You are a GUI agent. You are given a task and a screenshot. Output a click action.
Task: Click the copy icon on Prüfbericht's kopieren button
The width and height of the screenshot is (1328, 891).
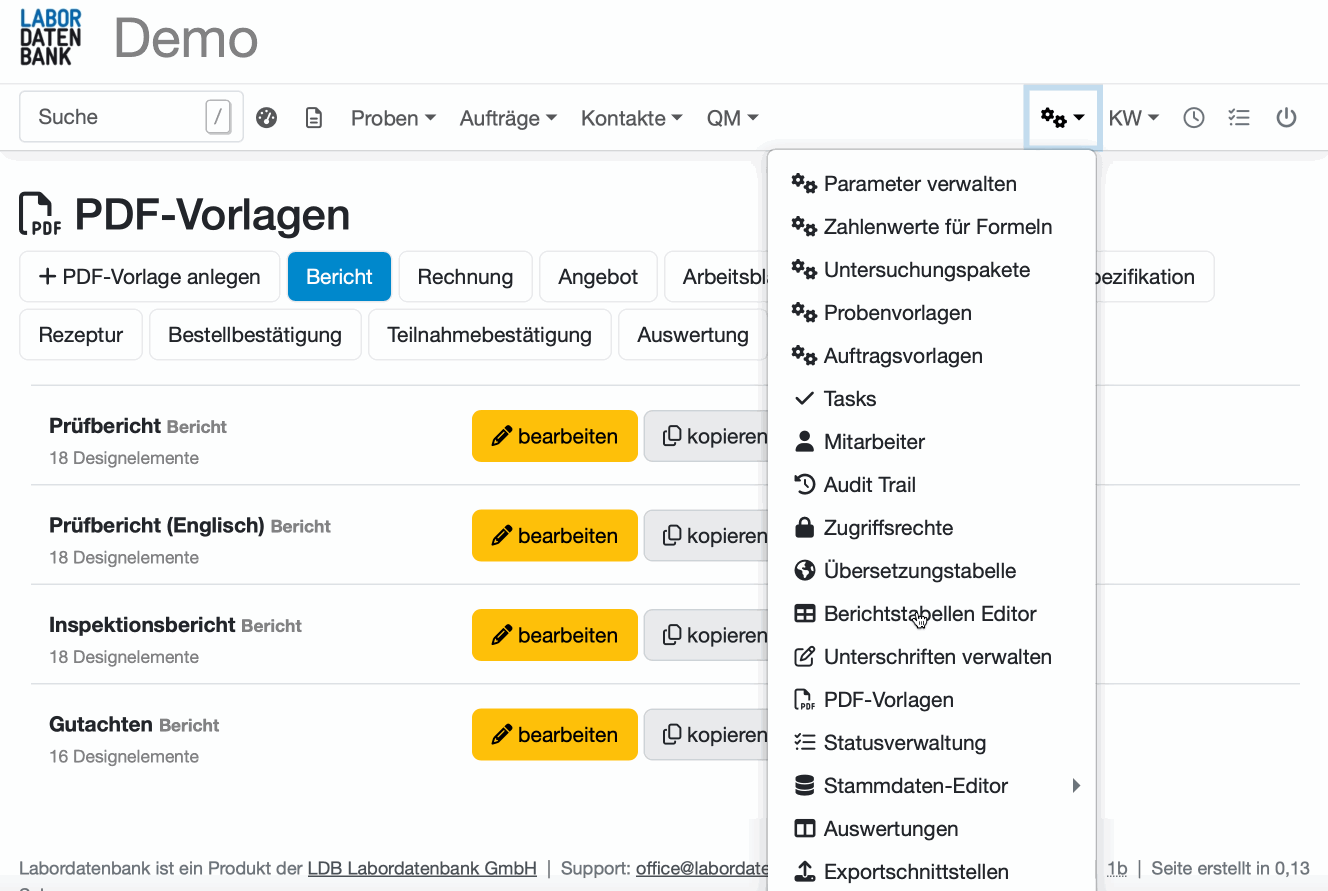(673, 436)
